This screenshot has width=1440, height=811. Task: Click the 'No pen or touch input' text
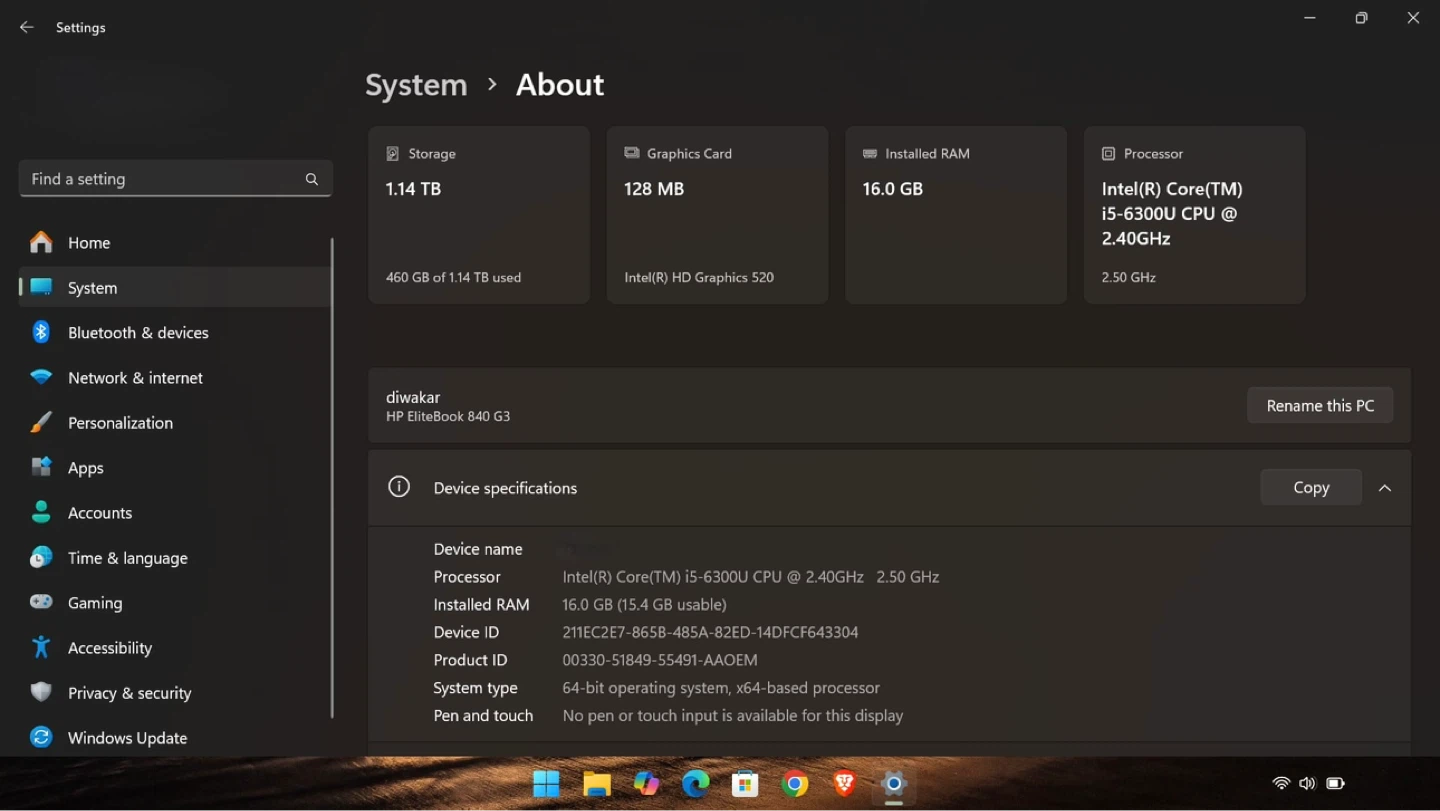pos(733,716)
